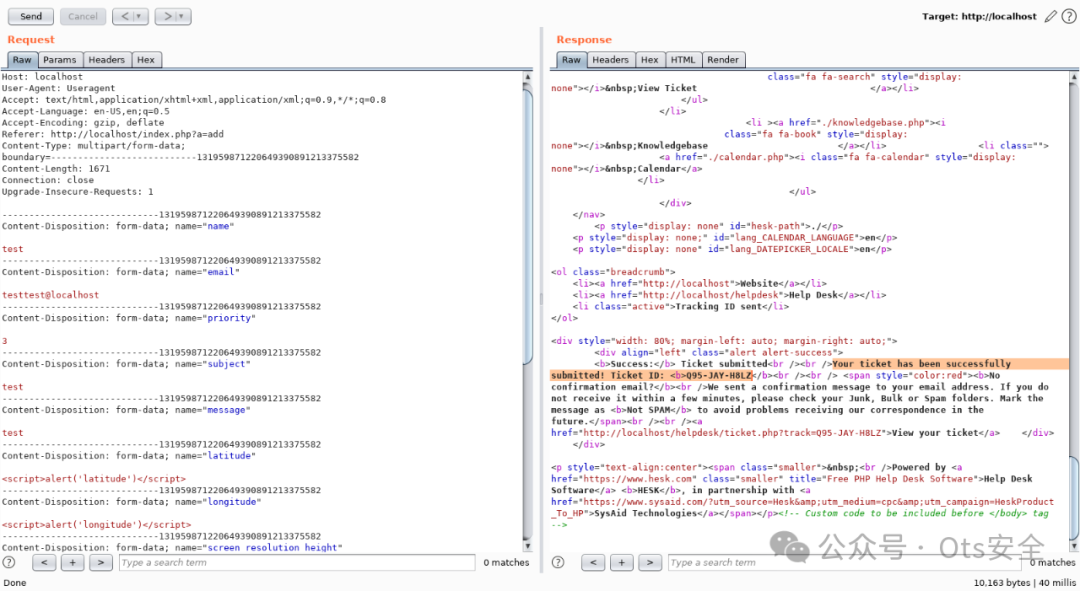This screenshot has height=591, width=1080.
Task: Click the Accept-Encoding: gzip, deflate line
Action: click(83, 123)
